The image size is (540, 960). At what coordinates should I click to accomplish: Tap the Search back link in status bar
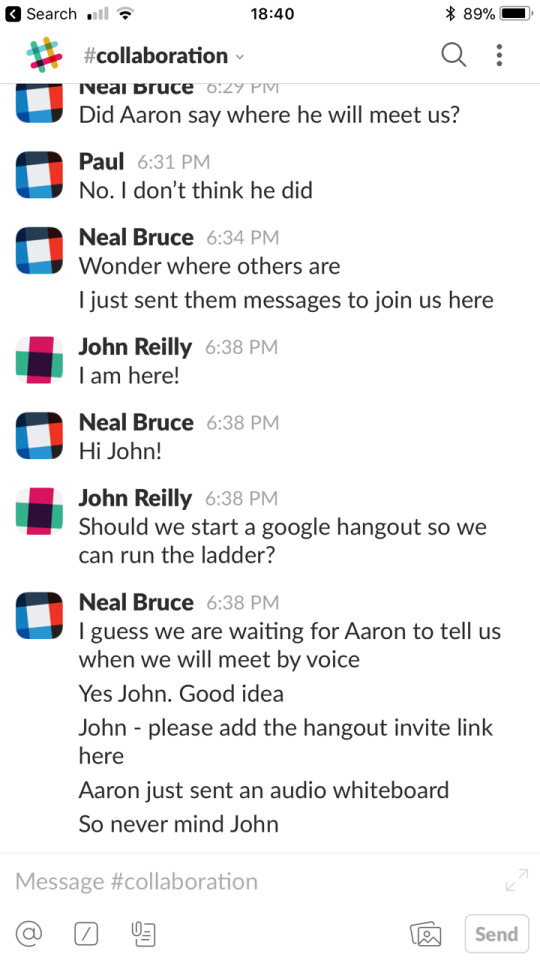(x=41, y=13)
